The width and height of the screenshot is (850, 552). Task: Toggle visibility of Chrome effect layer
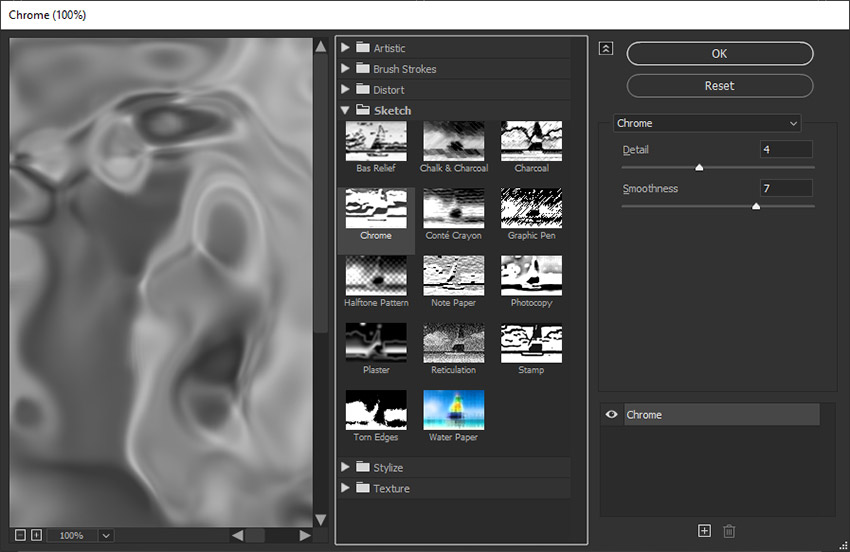click(x=611, y=414)
